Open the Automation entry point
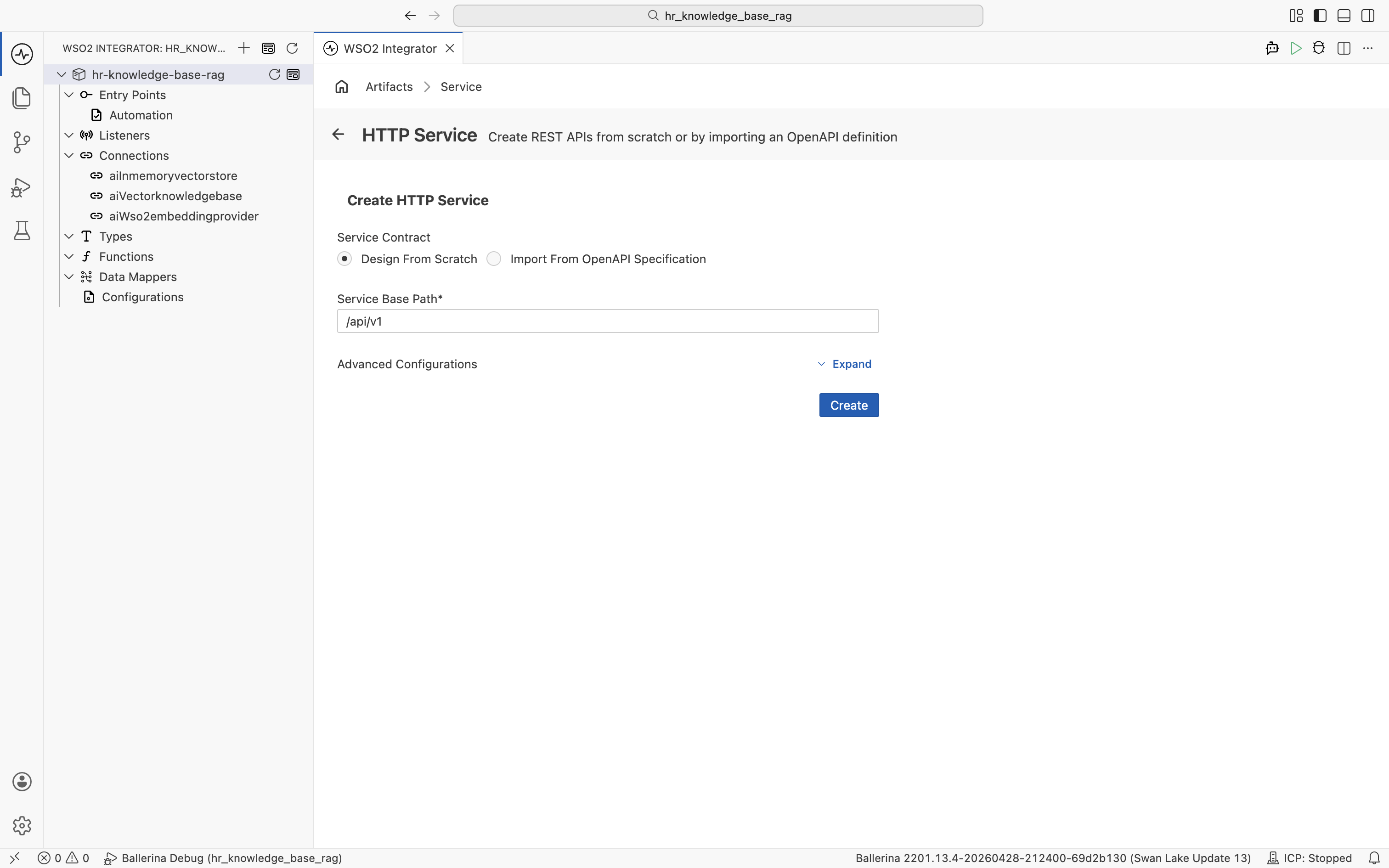1389x868 pixels. coord(141,115)
